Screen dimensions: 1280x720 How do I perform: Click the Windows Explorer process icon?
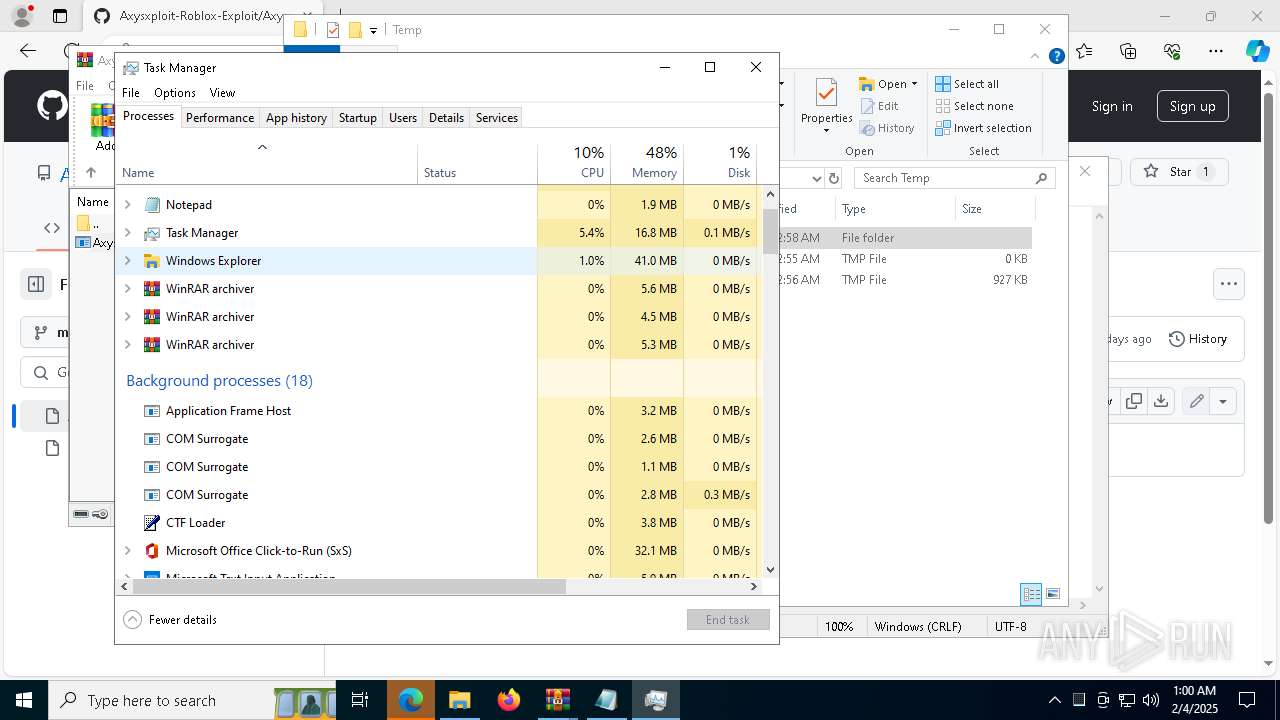coord(152,260)
